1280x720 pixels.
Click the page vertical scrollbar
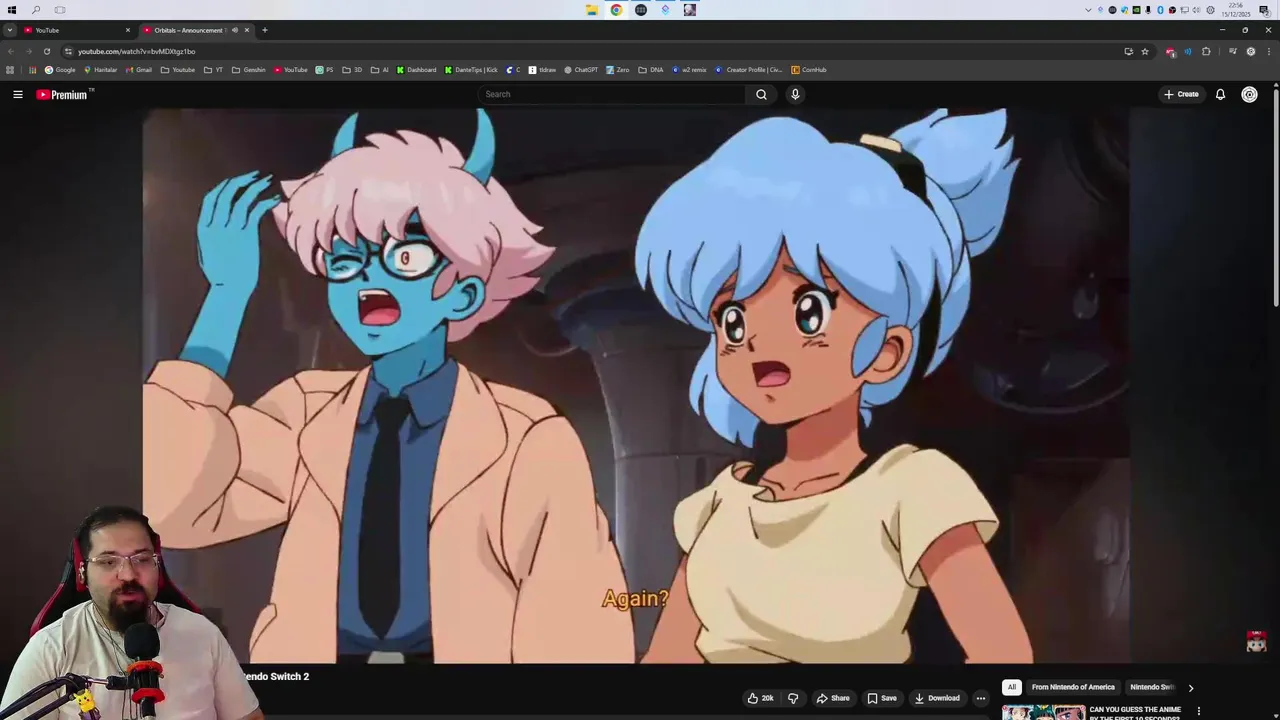click(x=1275, y=200)
